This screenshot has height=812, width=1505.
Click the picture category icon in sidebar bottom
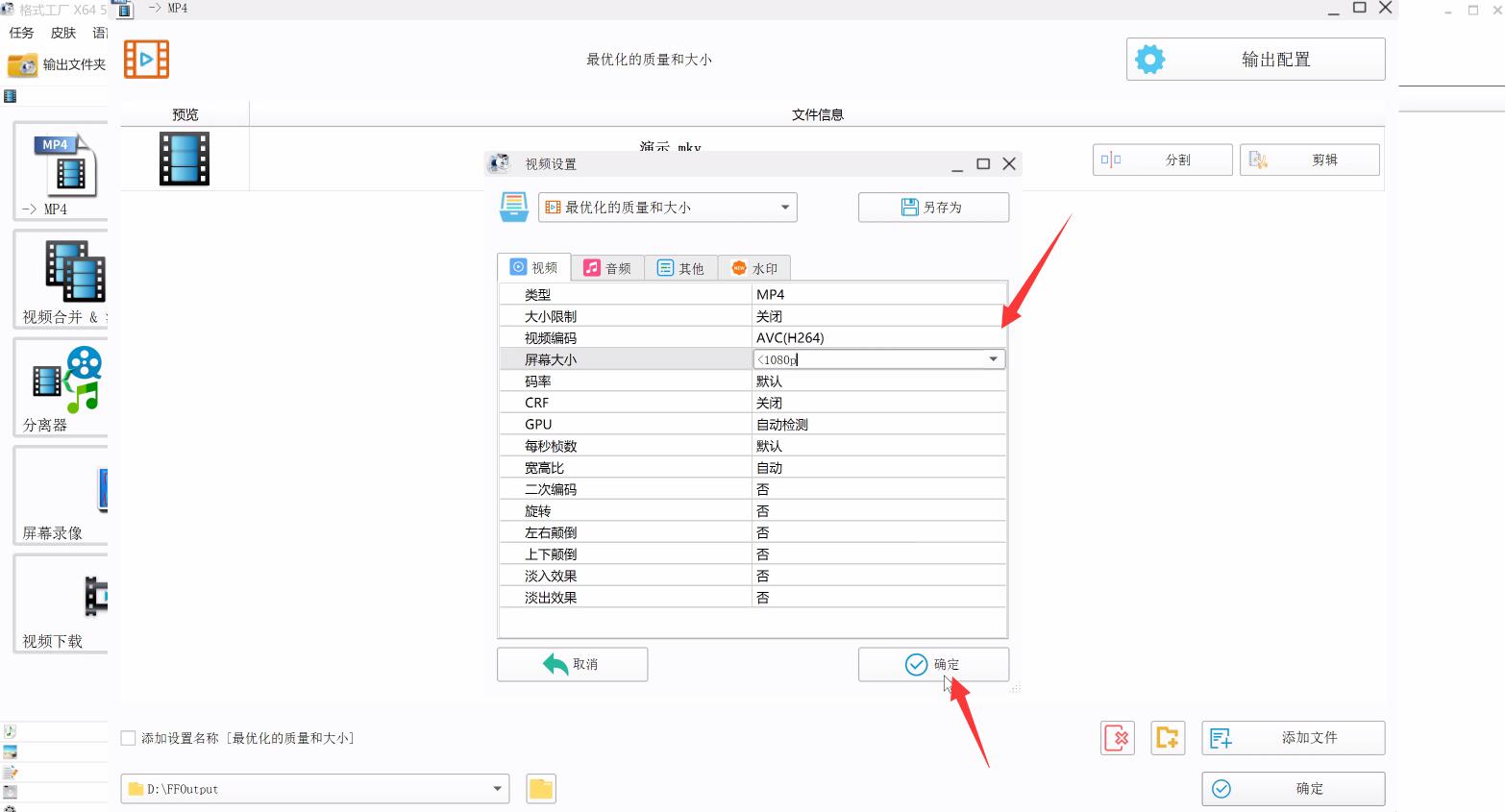pyautogui.click(x=10, y=751)
